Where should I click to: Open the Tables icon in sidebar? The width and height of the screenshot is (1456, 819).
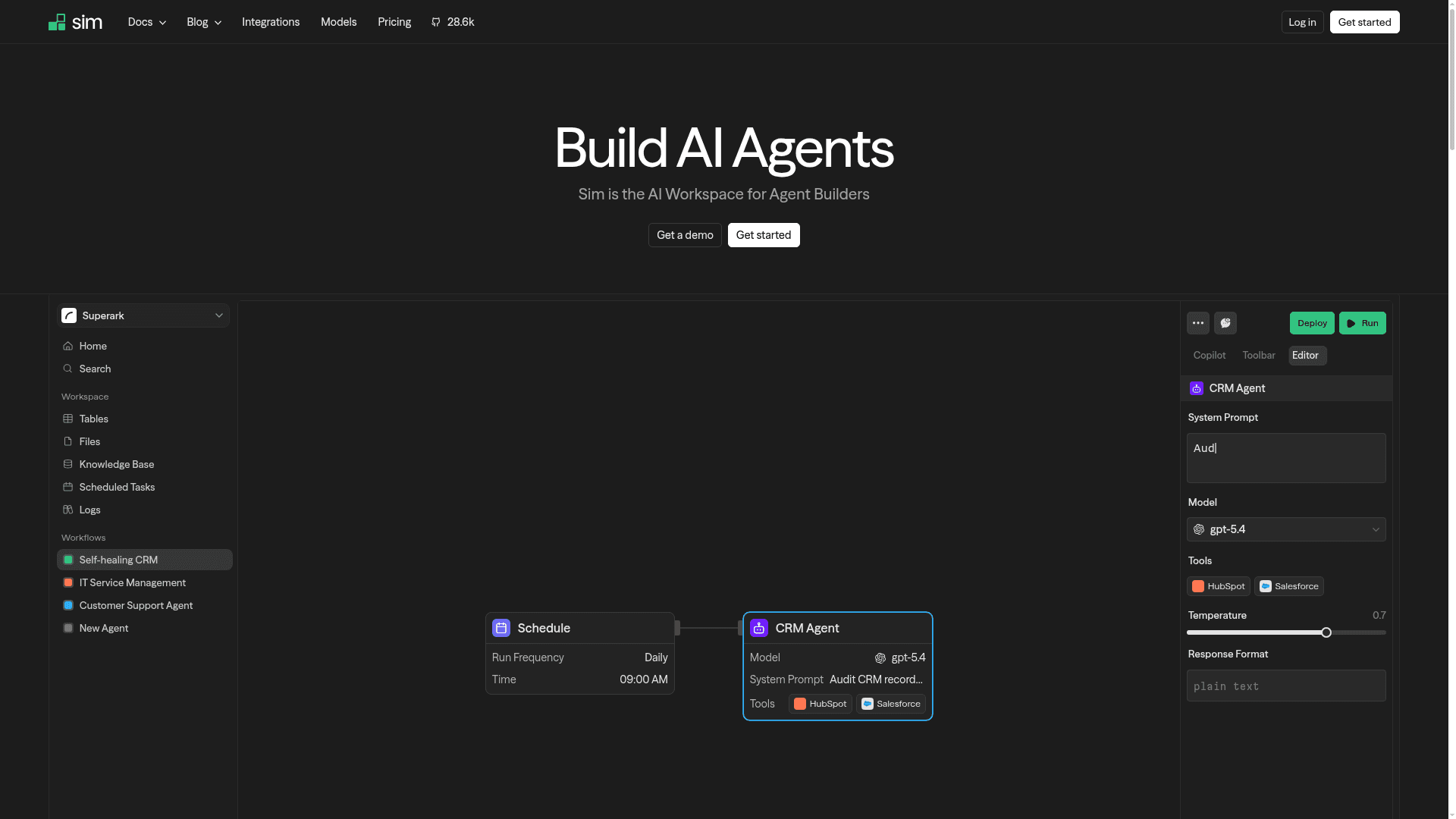[x=68, y=419]
